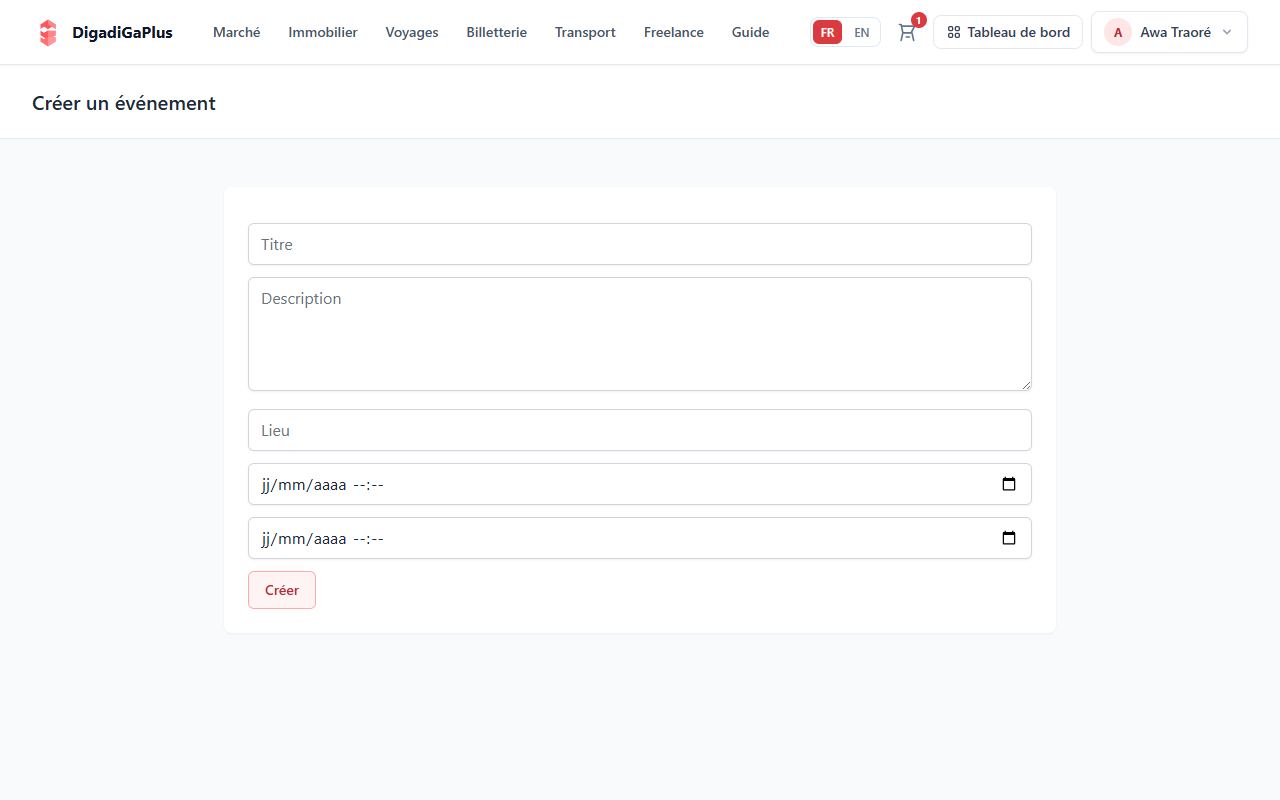
Task: Focus the Titre input field
Action: pos(640,244)
